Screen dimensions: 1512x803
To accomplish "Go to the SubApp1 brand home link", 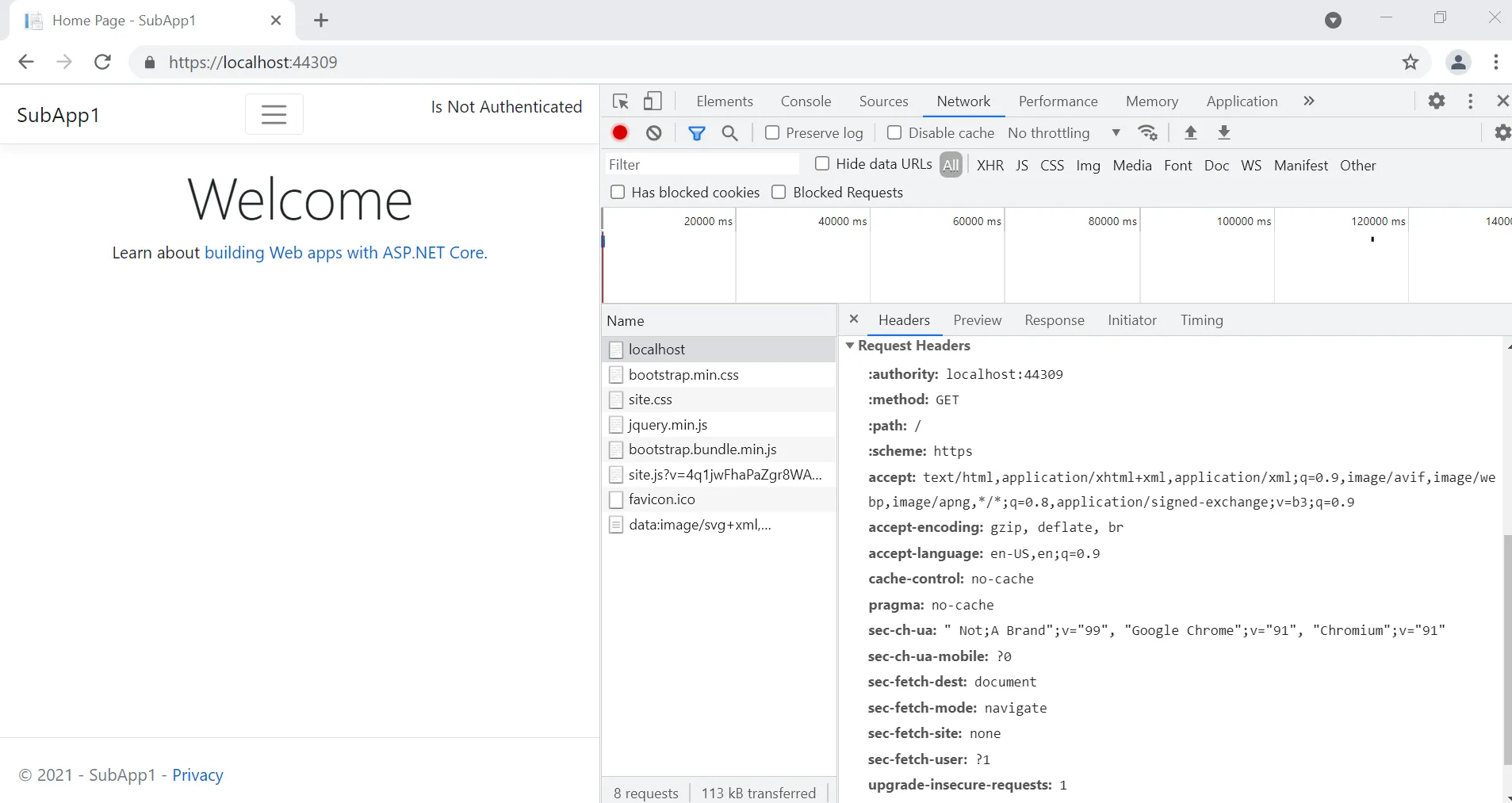I will coord(58,115).
